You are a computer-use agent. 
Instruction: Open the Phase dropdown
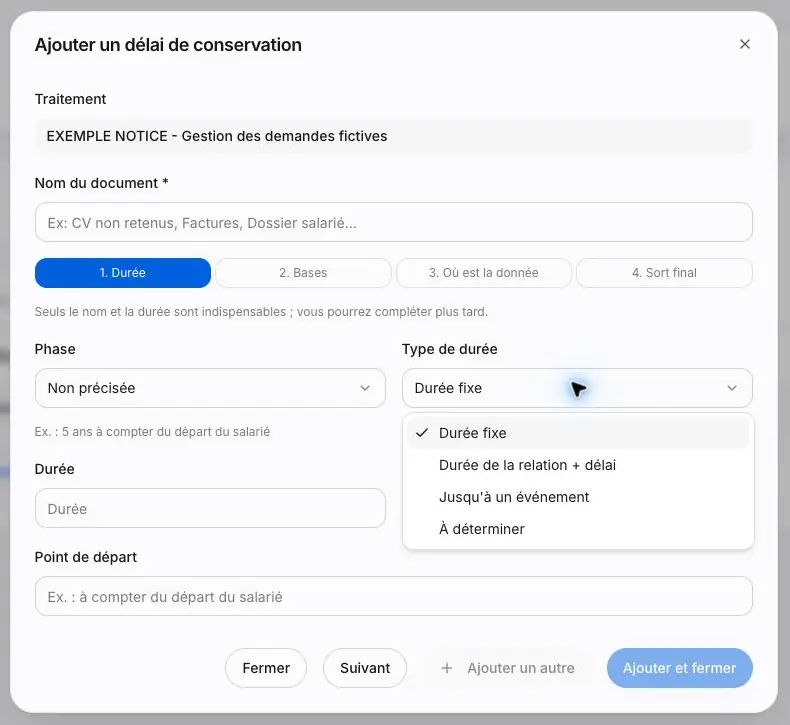[210, 388]
